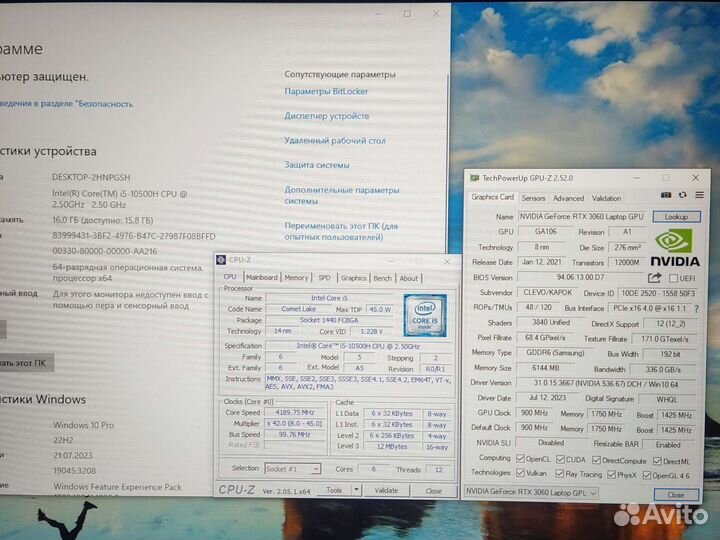
Task: Open the GPU selection dropdown in GPU-Z
Action: pos(530,492)
